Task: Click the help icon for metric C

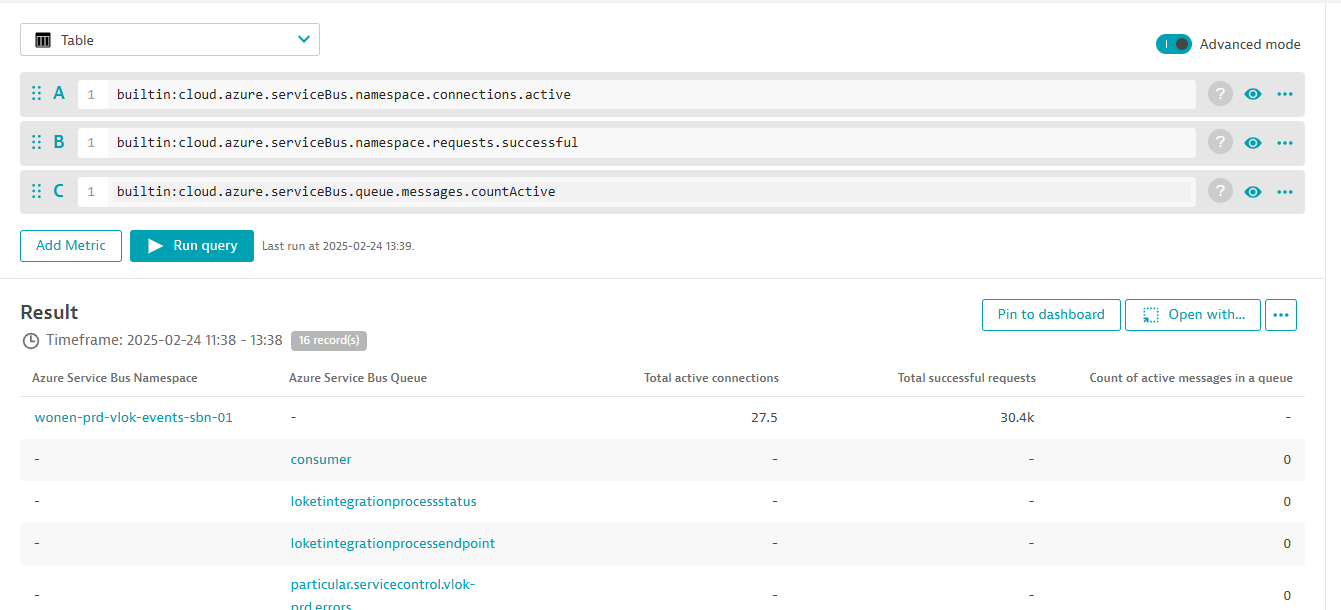Action: pos(1220,191)
